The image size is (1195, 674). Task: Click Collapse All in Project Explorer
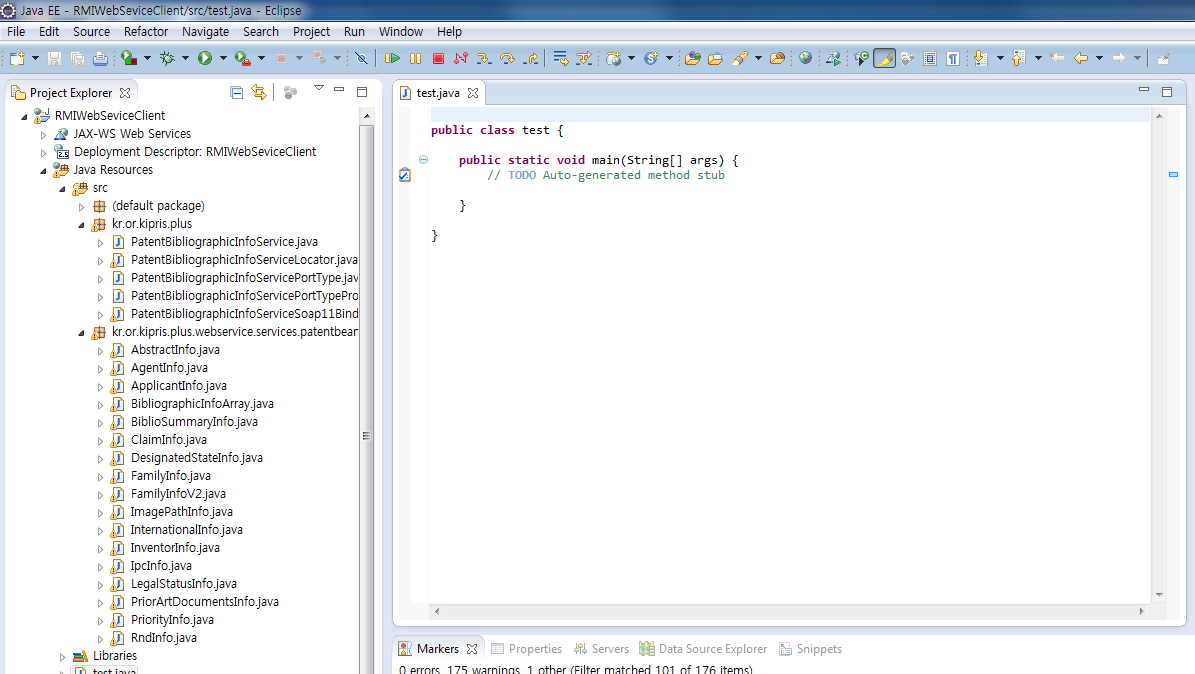coord(237,93)
